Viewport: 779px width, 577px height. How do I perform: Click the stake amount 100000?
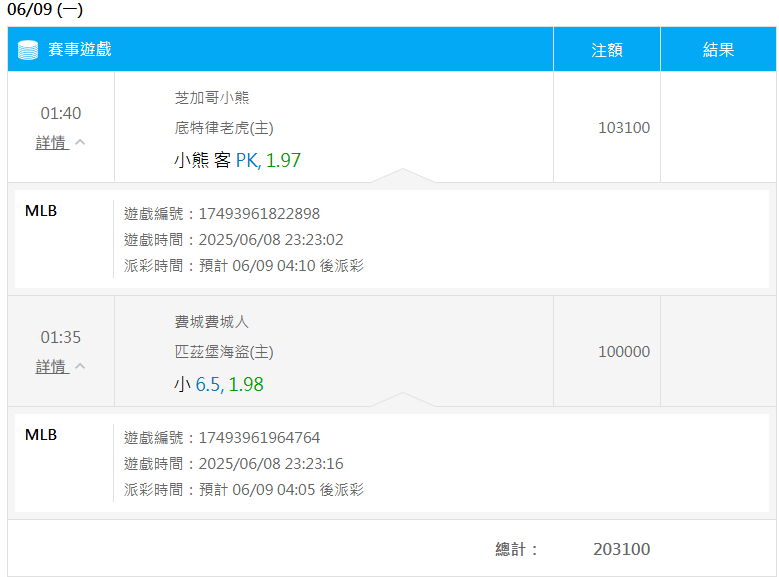[x=624, y=352]
